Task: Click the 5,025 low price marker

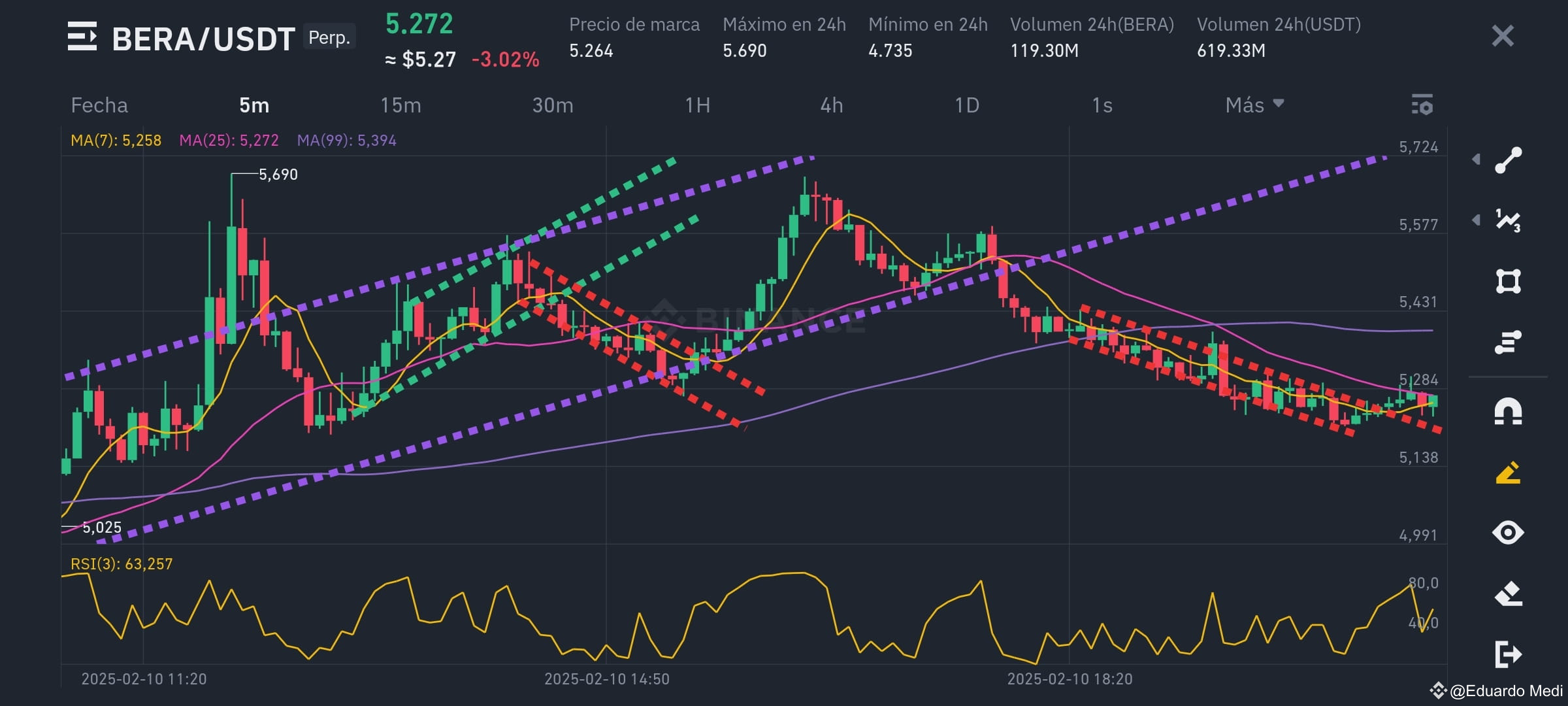Action: click(x=102, y=528)
